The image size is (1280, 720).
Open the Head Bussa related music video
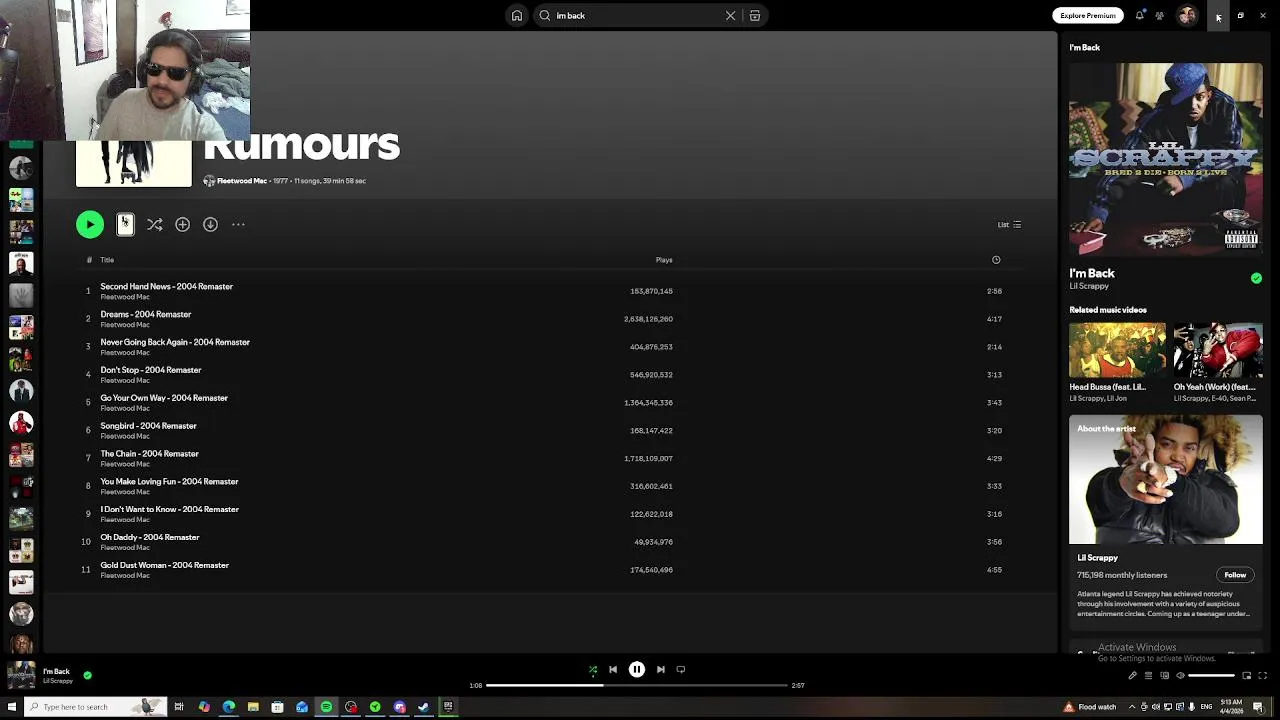pos(1117,362)
